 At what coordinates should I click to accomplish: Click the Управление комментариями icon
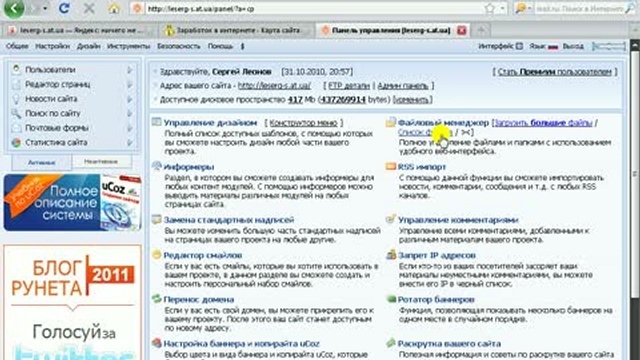391,219
